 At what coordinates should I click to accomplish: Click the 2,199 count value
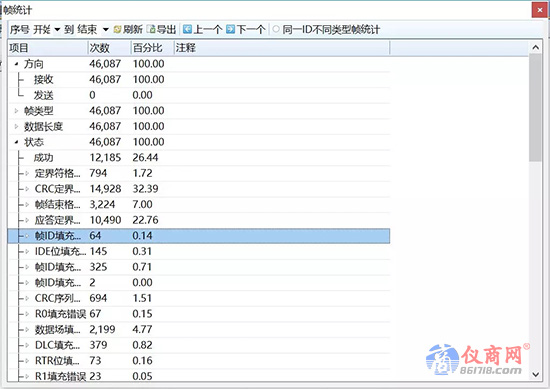(x=102, y=330)
